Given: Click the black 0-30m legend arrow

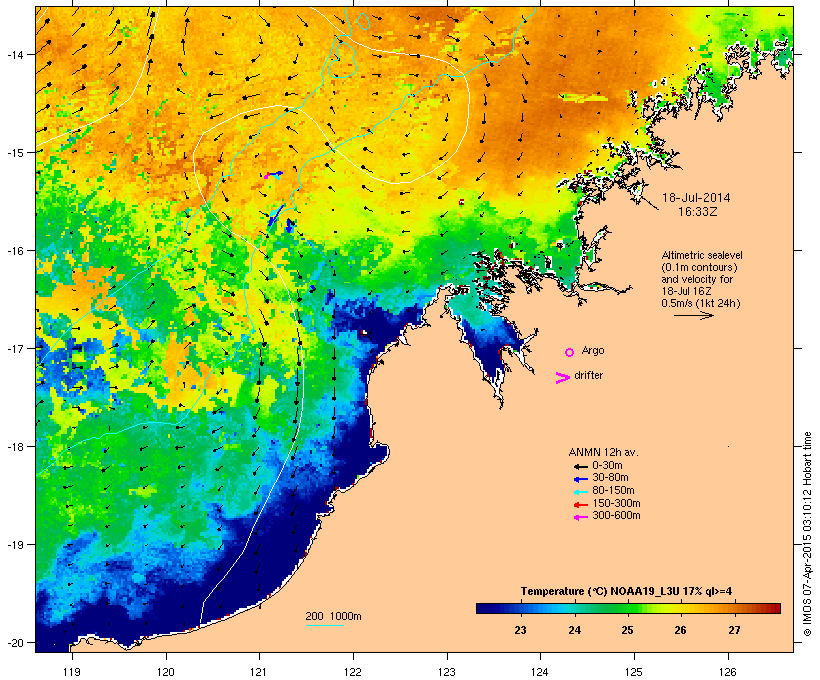Looking at the screenshot, I should [580, 466].
